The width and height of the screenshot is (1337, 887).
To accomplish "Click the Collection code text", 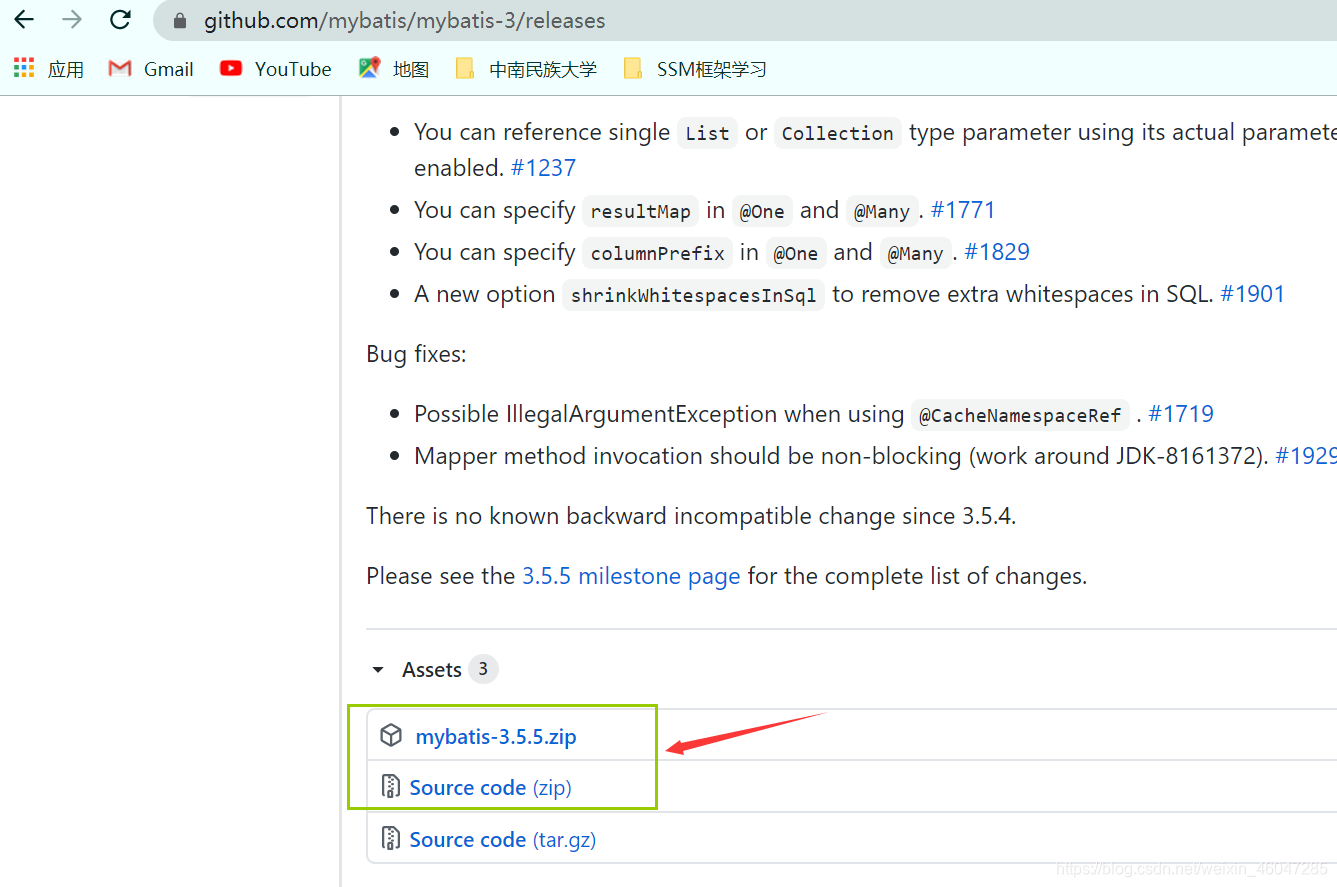I will pos(837,134).
